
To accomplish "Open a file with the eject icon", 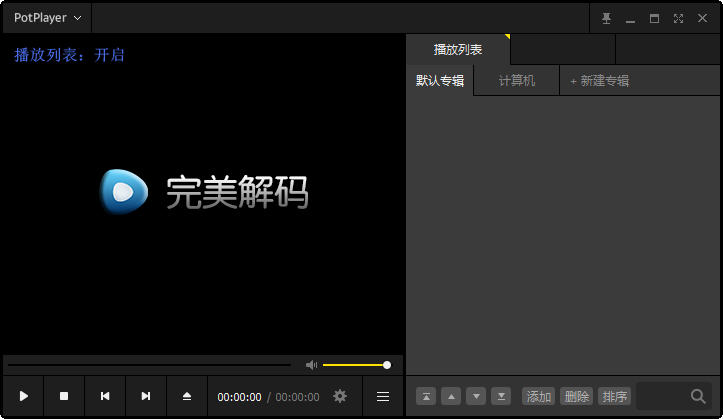I will tap(187, 396).
